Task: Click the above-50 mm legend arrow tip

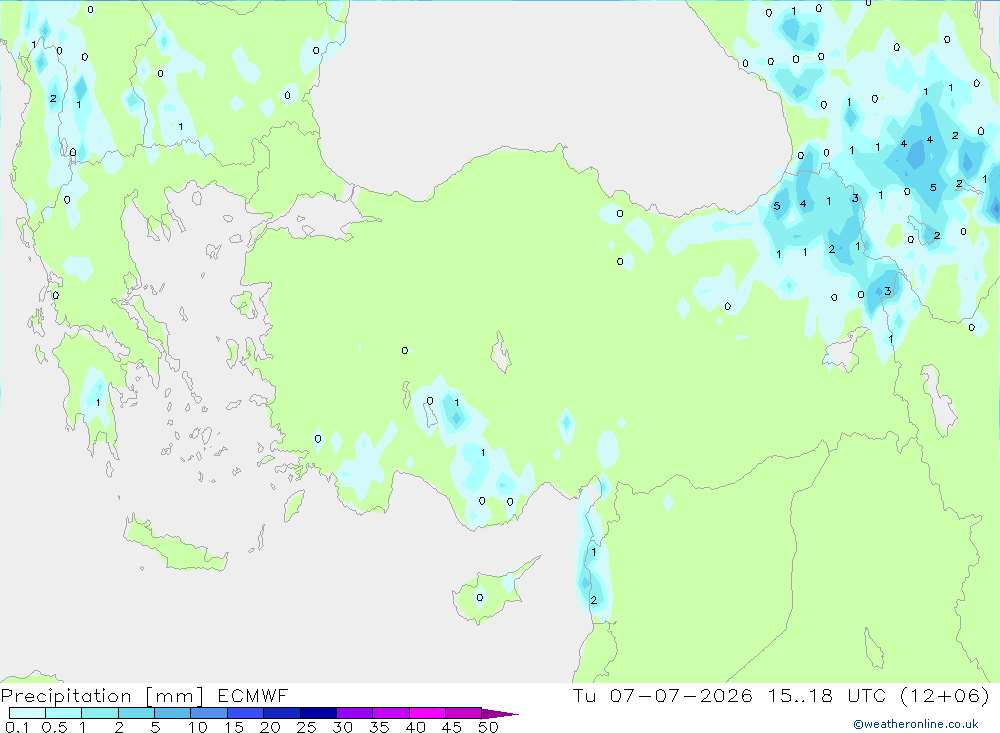Action: coord(500,713)
